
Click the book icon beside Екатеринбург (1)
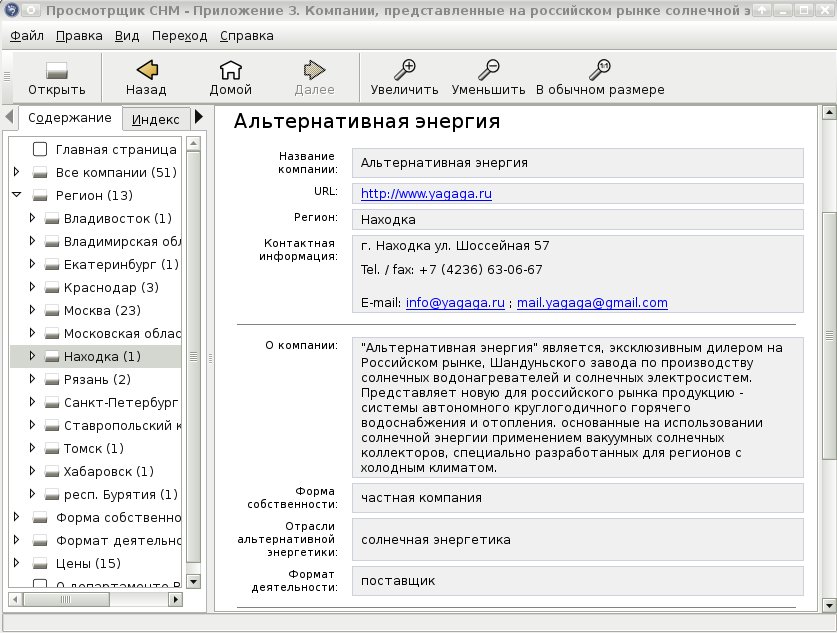[52, 265]
